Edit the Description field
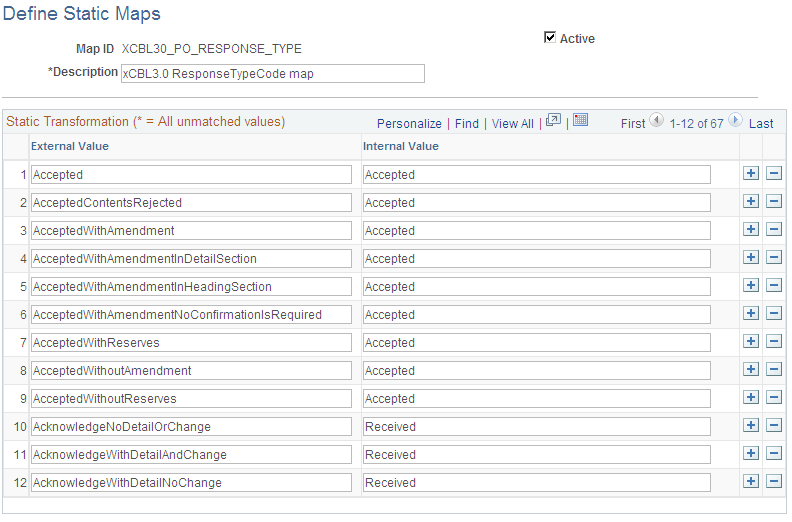792x522 pixels. point(273,74)
